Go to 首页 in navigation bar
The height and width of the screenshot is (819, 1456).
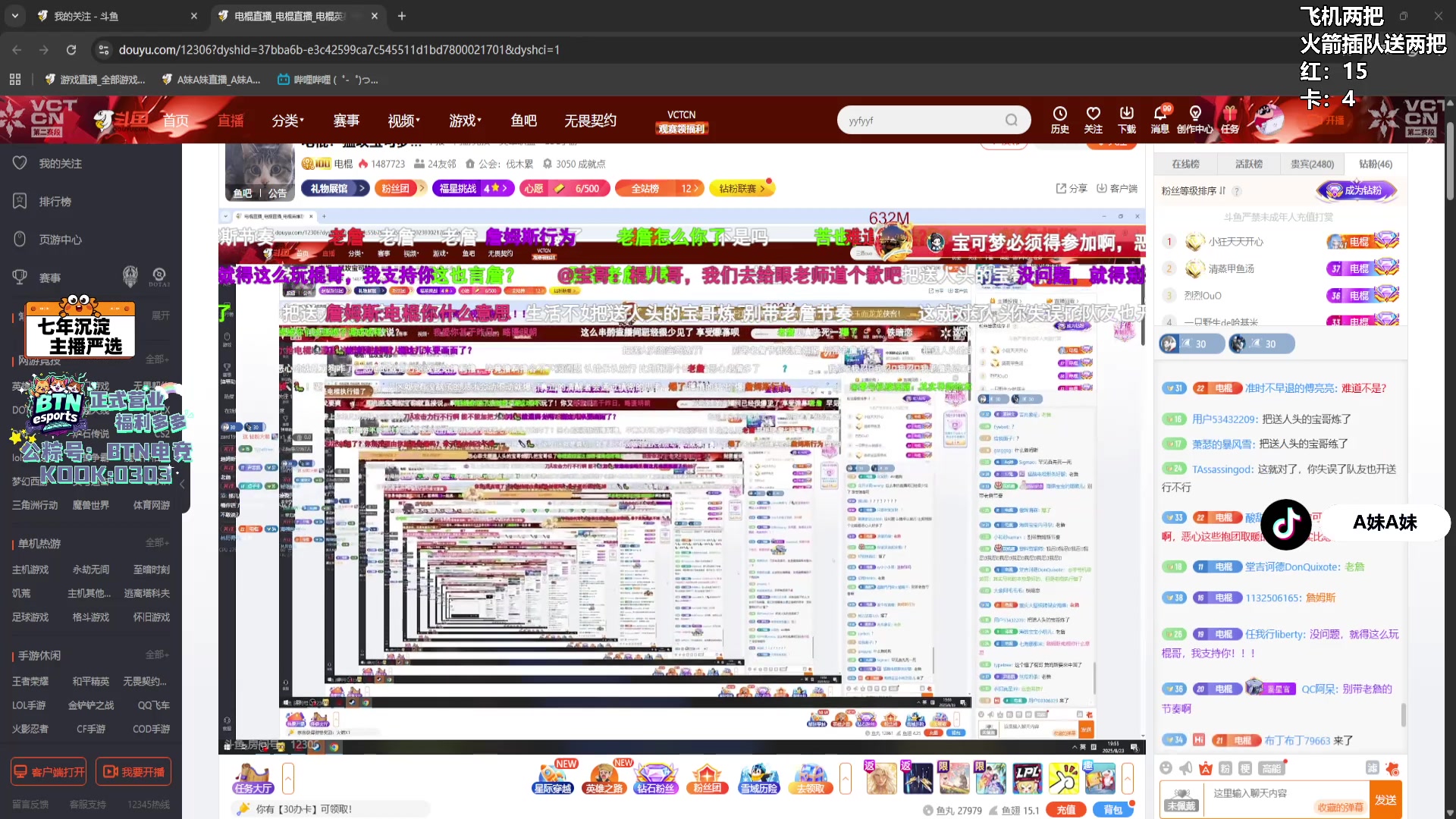[175, 121]
